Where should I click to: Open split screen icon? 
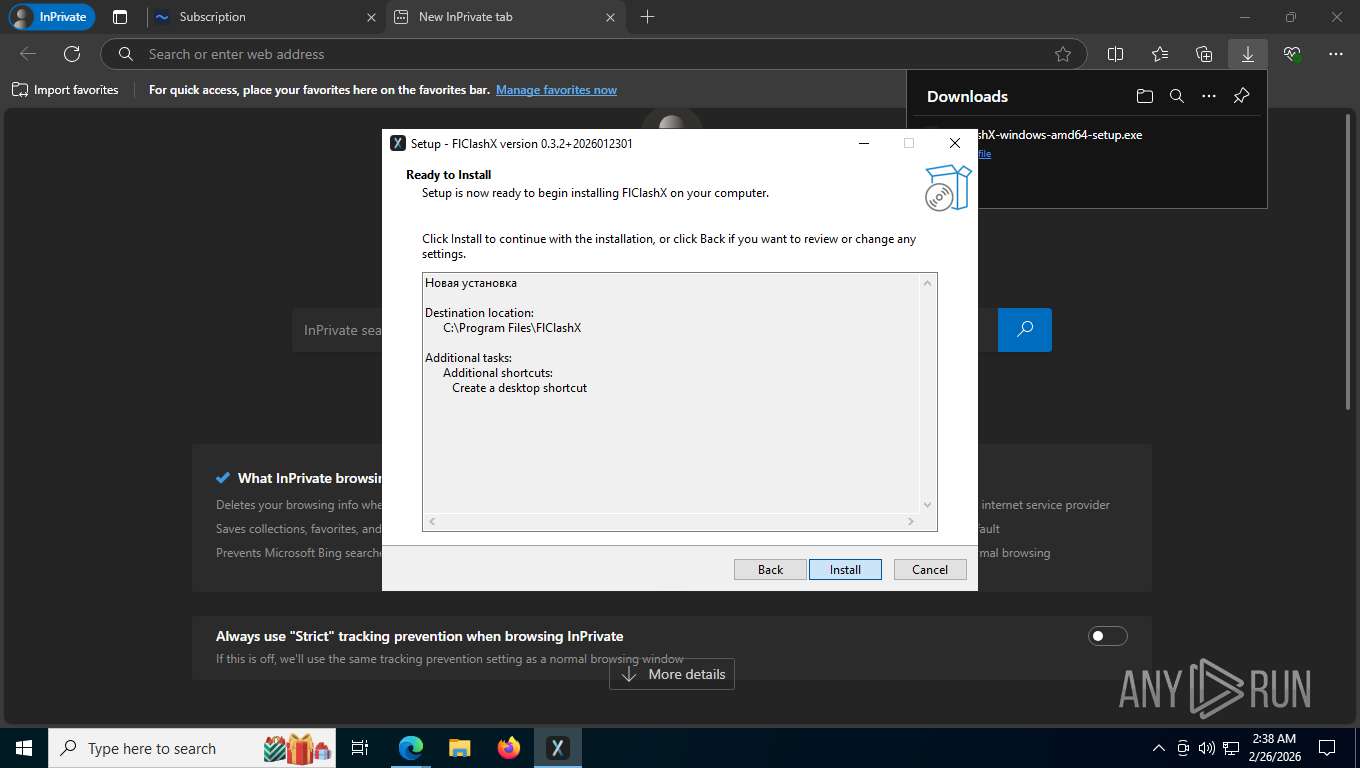(x=1116, y=54)
